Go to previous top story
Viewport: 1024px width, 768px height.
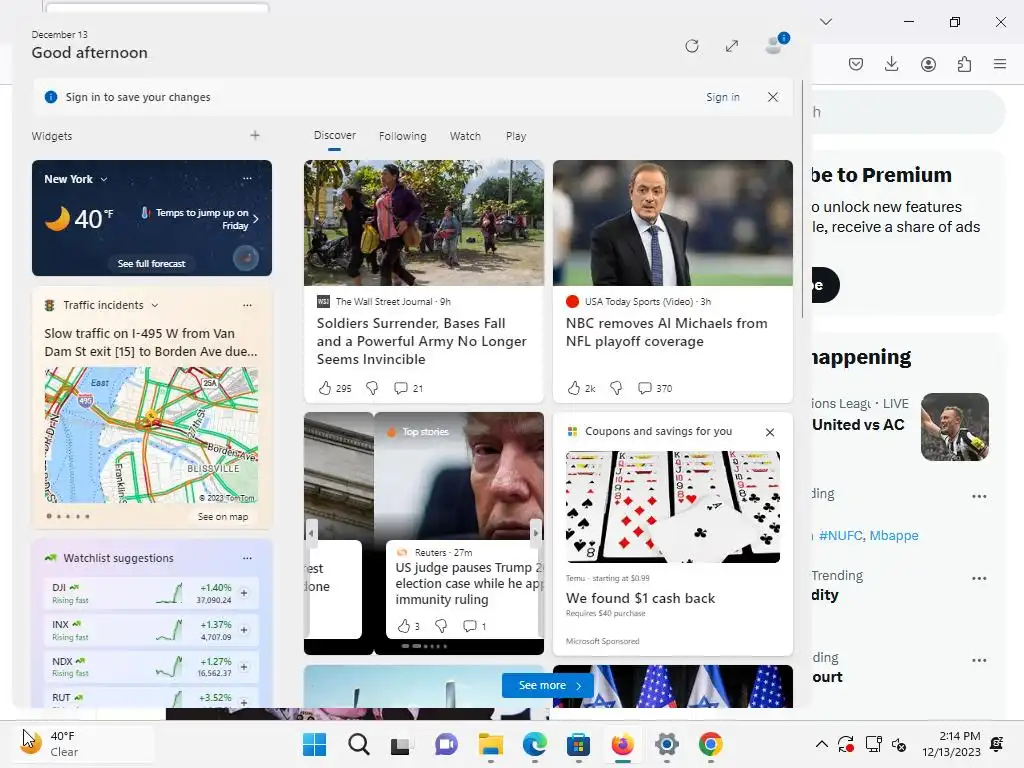point(312,533)
